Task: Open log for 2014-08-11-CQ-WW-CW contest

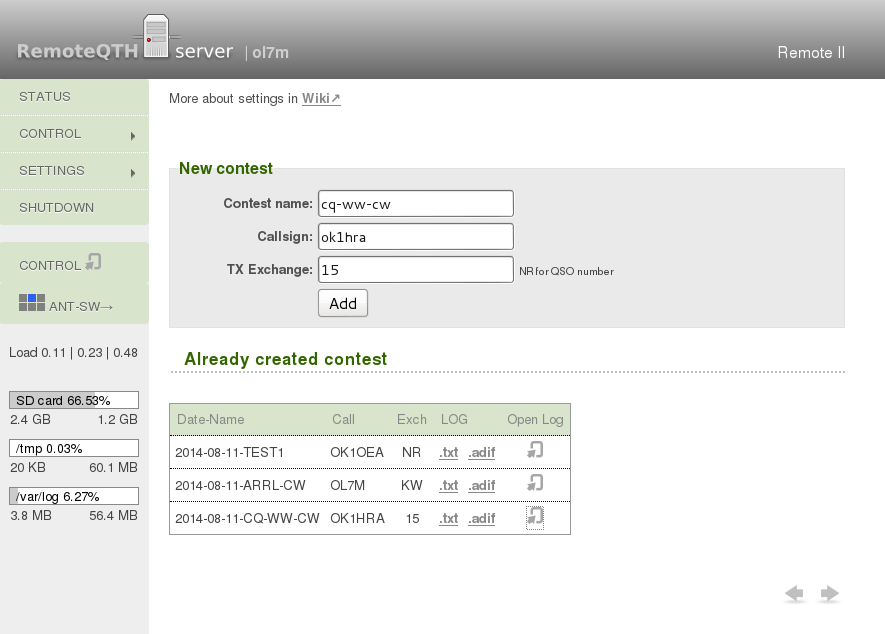Action: (x=535, y=517)
